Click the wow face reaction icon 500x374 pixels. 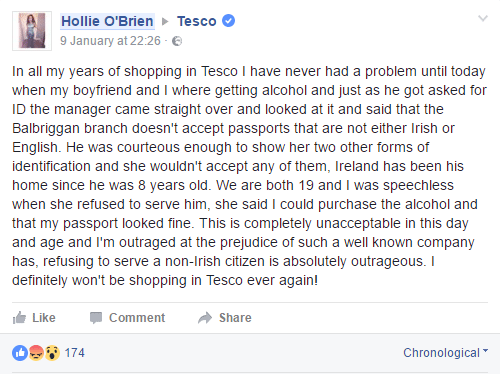pos(52,353)
